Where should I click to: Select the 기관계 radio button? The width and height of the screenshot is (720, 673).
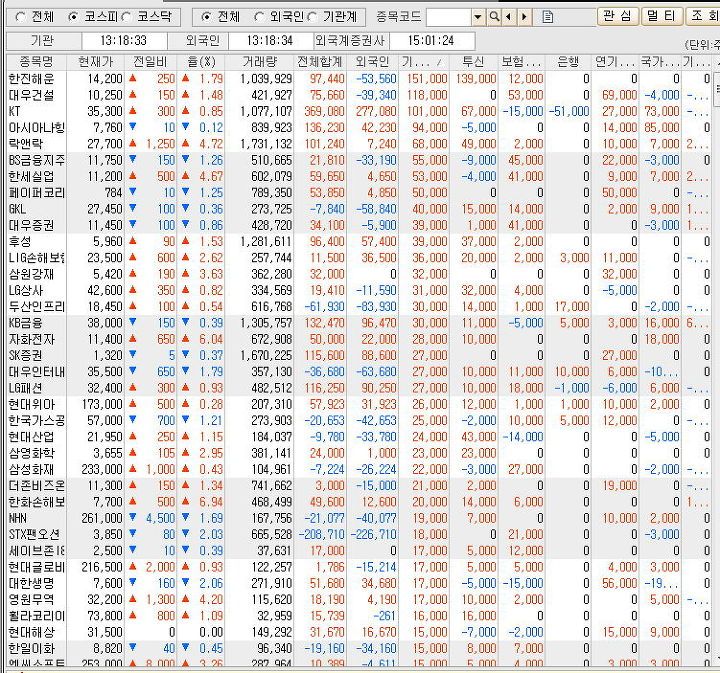[312, 17]
